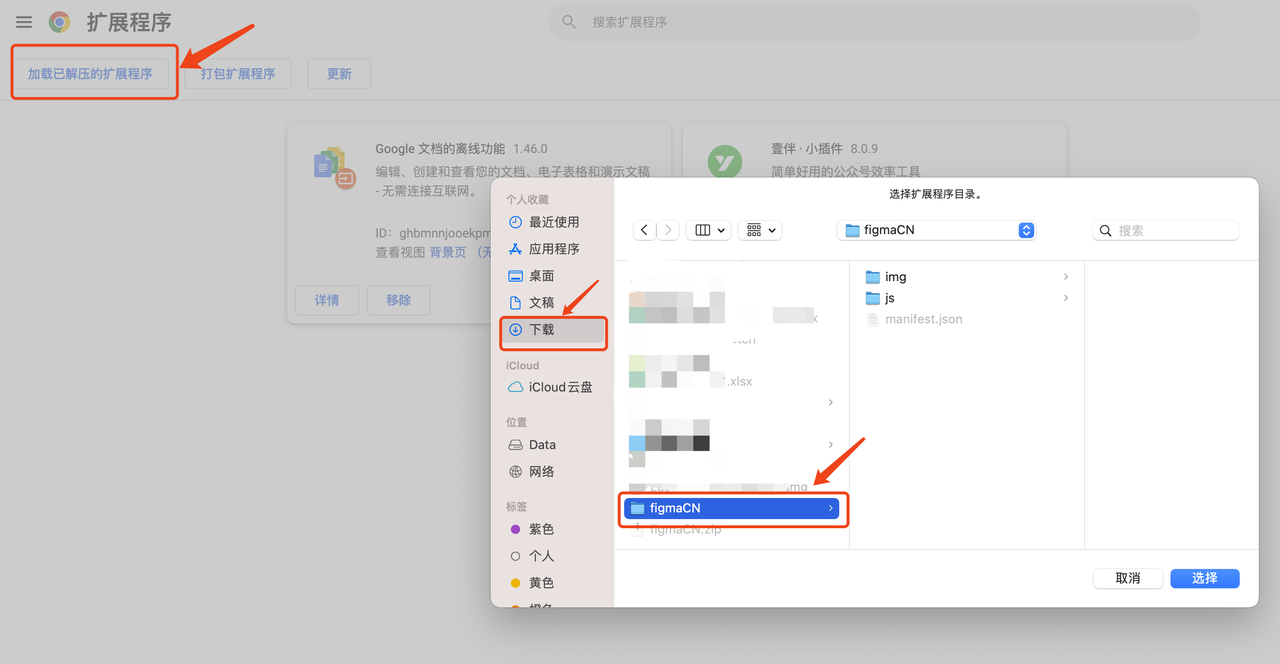Click the 取消 button
The height and width of the screenshot is (664, 1280).
1128,578
